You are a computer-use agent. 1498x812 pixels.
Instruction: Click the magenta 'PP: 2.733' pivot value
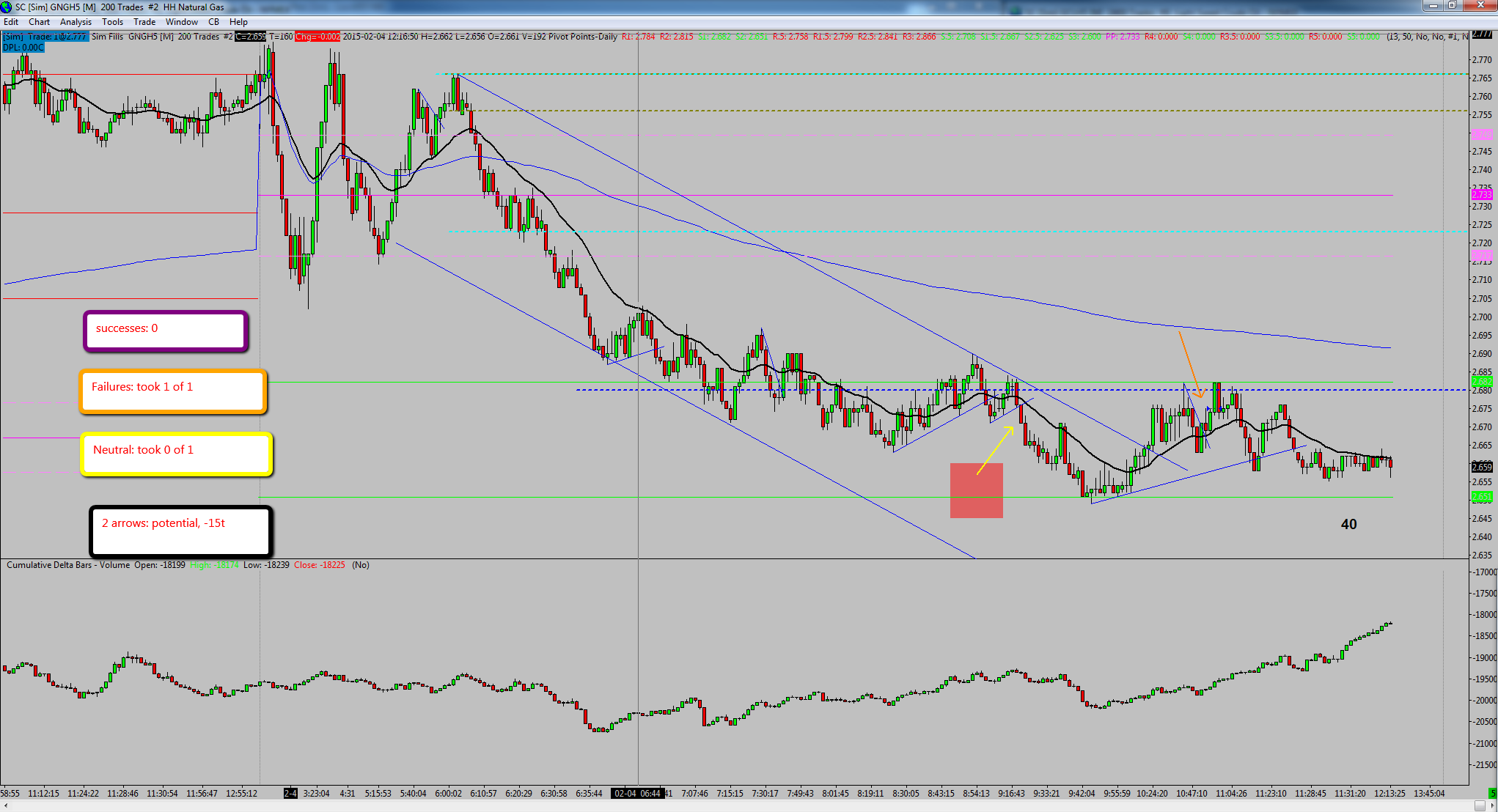(x=1123, y=37)
